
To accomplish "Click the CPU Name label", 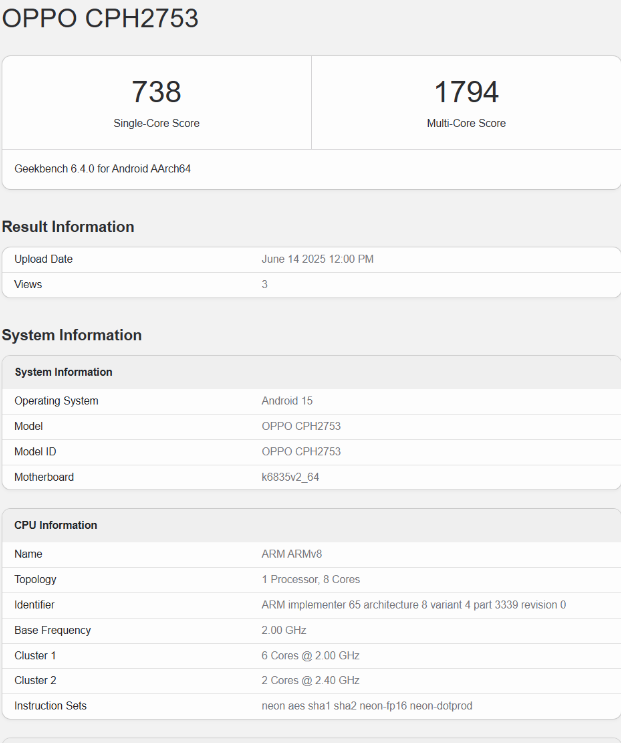I will click(x=28, y=554).
